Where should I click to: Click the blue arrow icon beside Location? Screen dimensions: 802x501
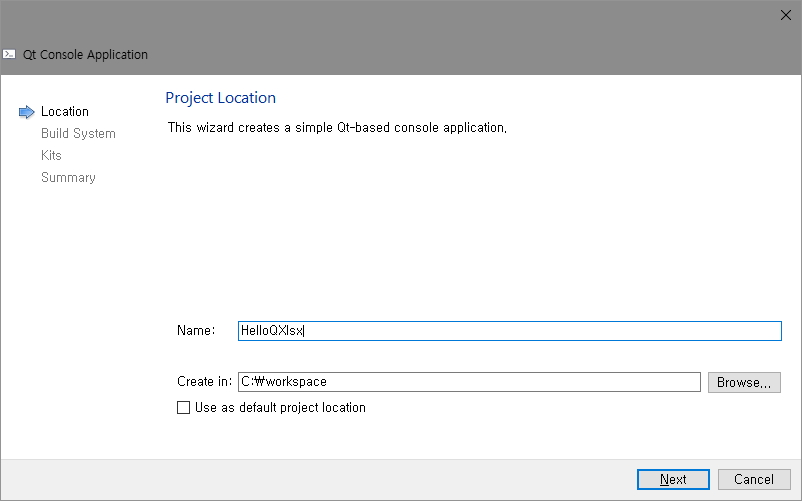(x=27, y=112)
